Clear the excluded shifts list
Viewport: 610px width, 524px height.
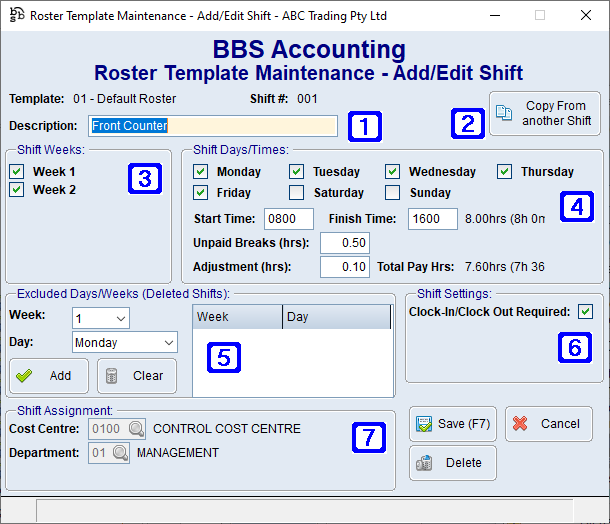137,376
